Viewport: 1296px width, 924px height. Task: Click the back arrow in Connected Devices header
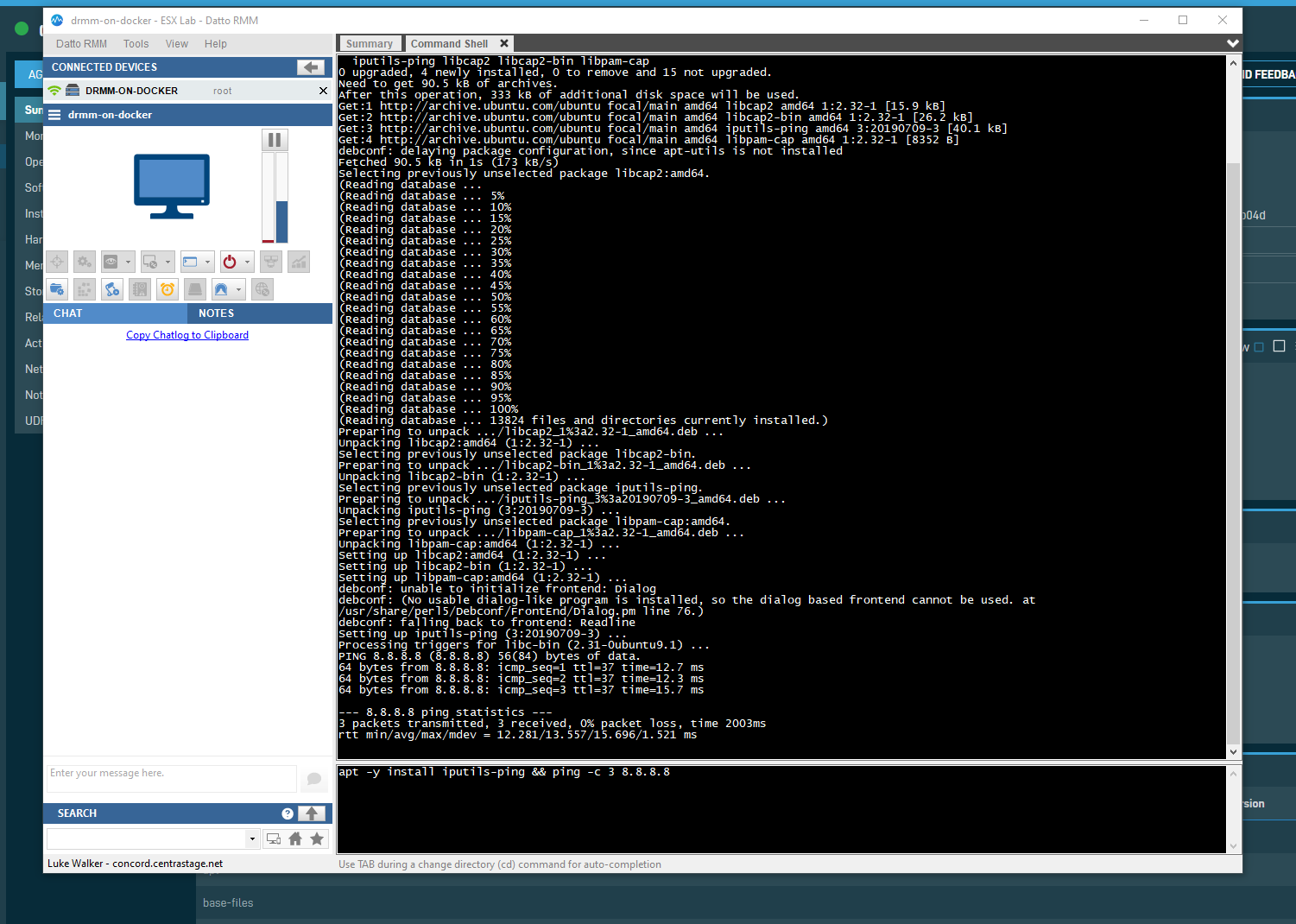click(311, 67)
